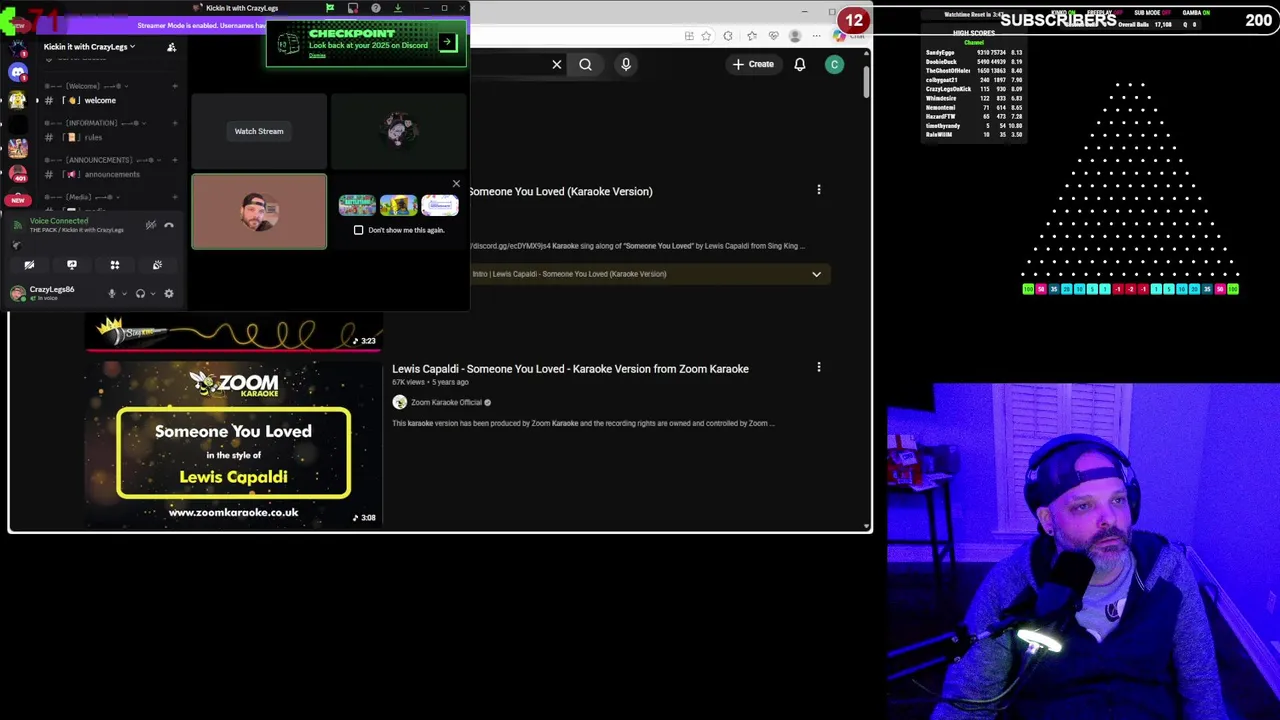
Task: Toggle the microphone mute in Discord
Action: coord(111,293)
